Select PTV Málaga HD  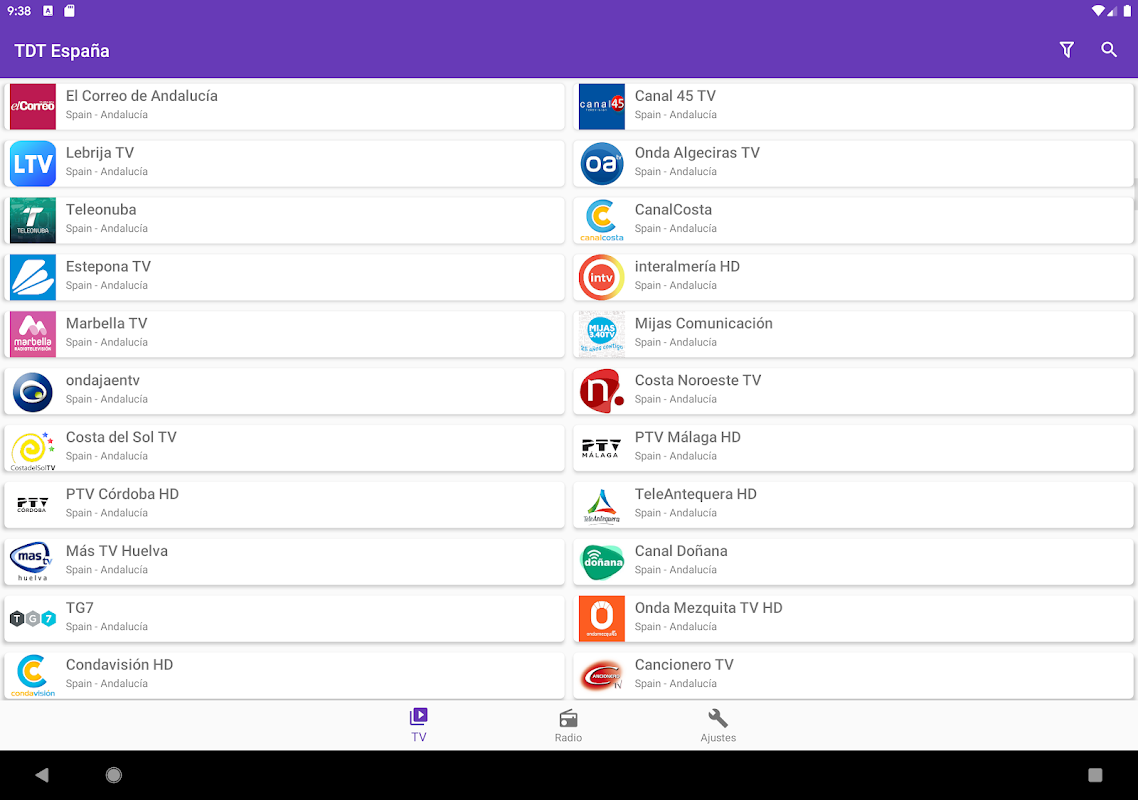click(x=854, y=448)
